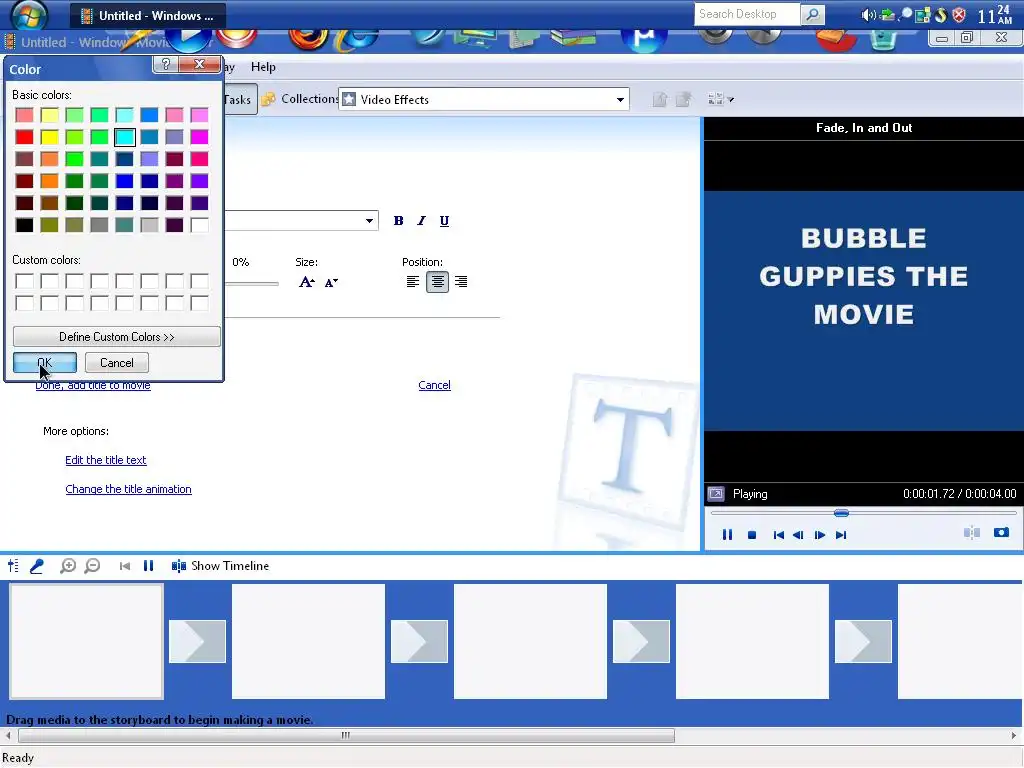Toggle italic text formatting
This screenshot has width=1024, height=768.
click(x=421, y=221)
